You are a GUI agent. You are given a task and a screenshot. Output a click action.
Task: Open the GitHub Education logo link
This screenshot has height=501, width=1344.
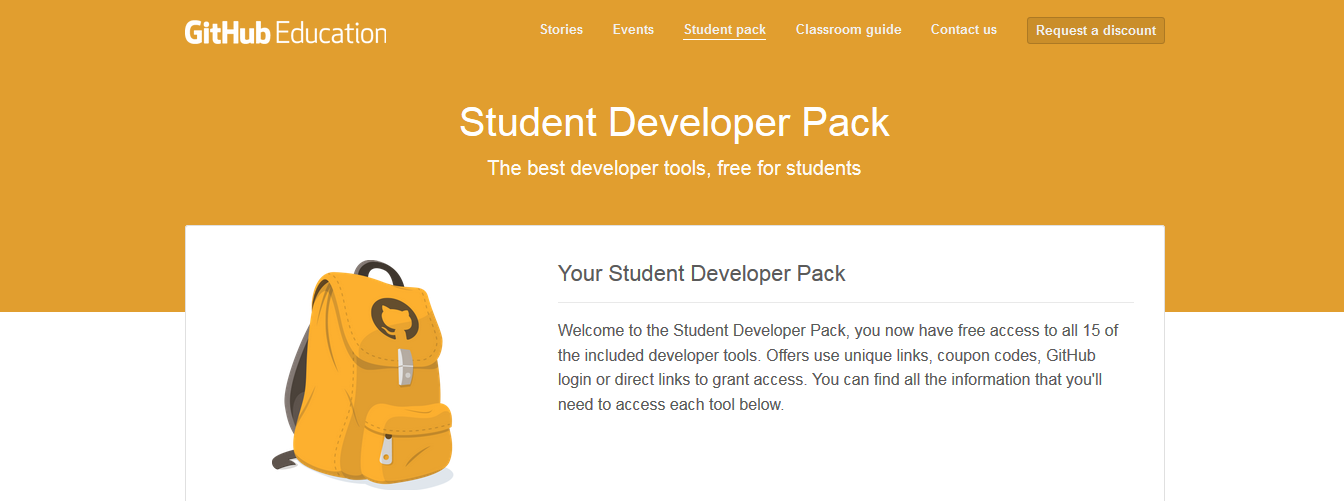pos(285,32)
